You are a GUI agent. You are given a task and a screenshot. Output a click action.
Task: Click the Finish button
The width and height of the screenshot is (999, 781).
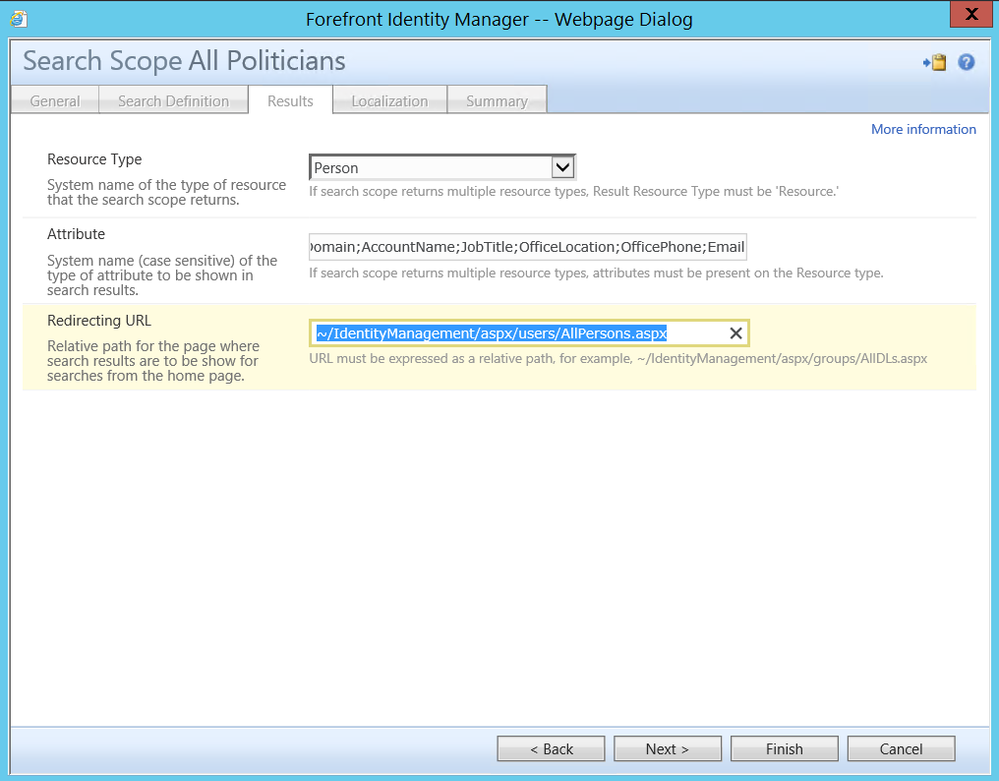click(x=784, y=749)
